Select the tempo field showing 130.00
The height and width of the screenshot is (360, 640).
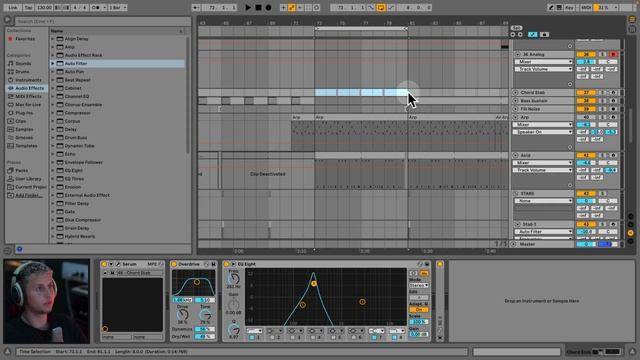[44, 7]
